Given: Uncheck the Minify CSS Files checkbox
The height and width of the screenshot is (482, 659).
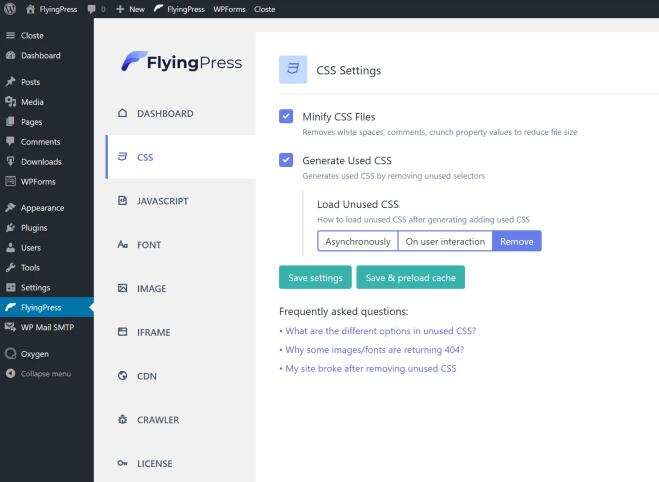Looking at the screenshot, I should pos(286,116).
